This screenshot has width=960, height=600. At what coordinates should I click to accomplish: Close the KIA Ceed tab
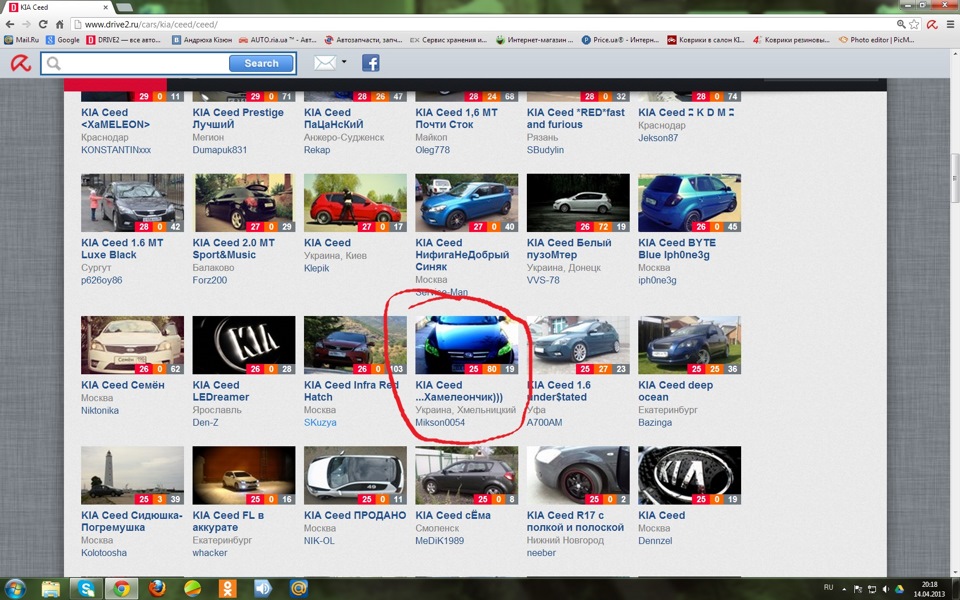105,7
